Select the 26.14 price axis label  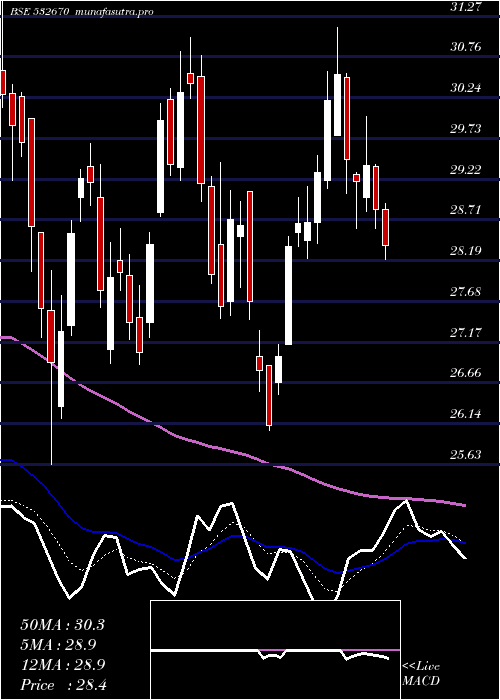[x=466, y=414]
